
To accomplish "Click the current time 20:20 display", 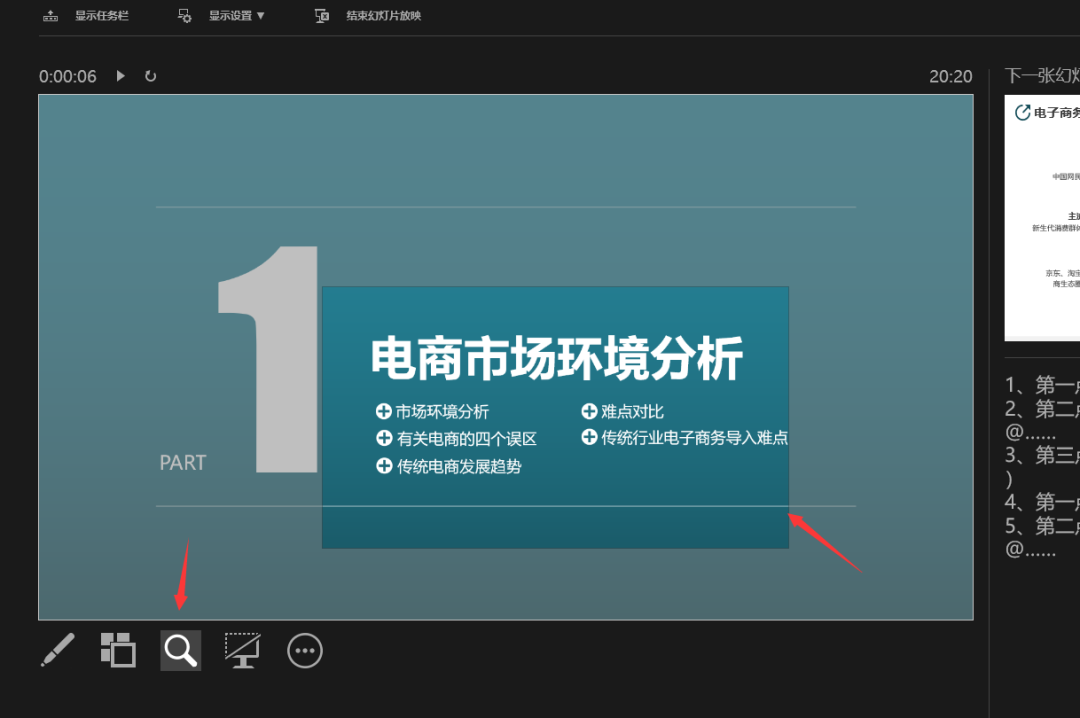I will pos(950,77).
